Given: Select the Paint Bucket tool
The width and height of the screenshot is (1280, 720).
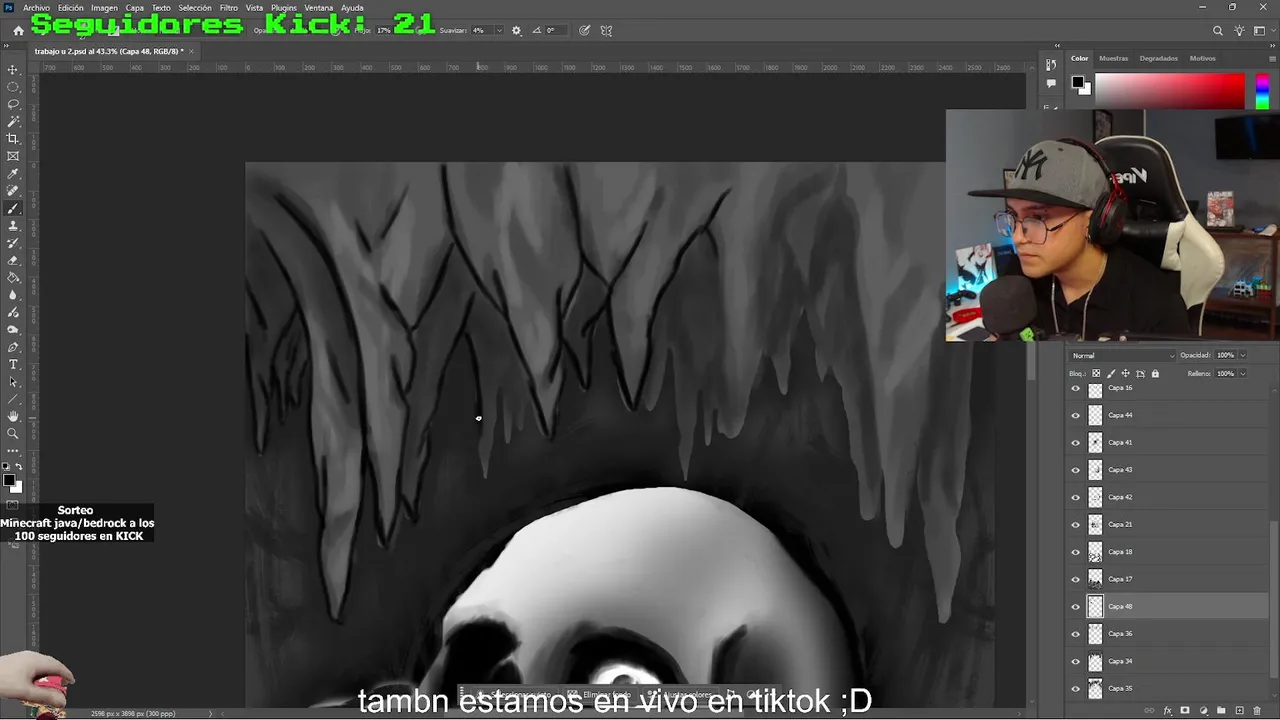Looking at the screenshot, I should coord(13,278).
